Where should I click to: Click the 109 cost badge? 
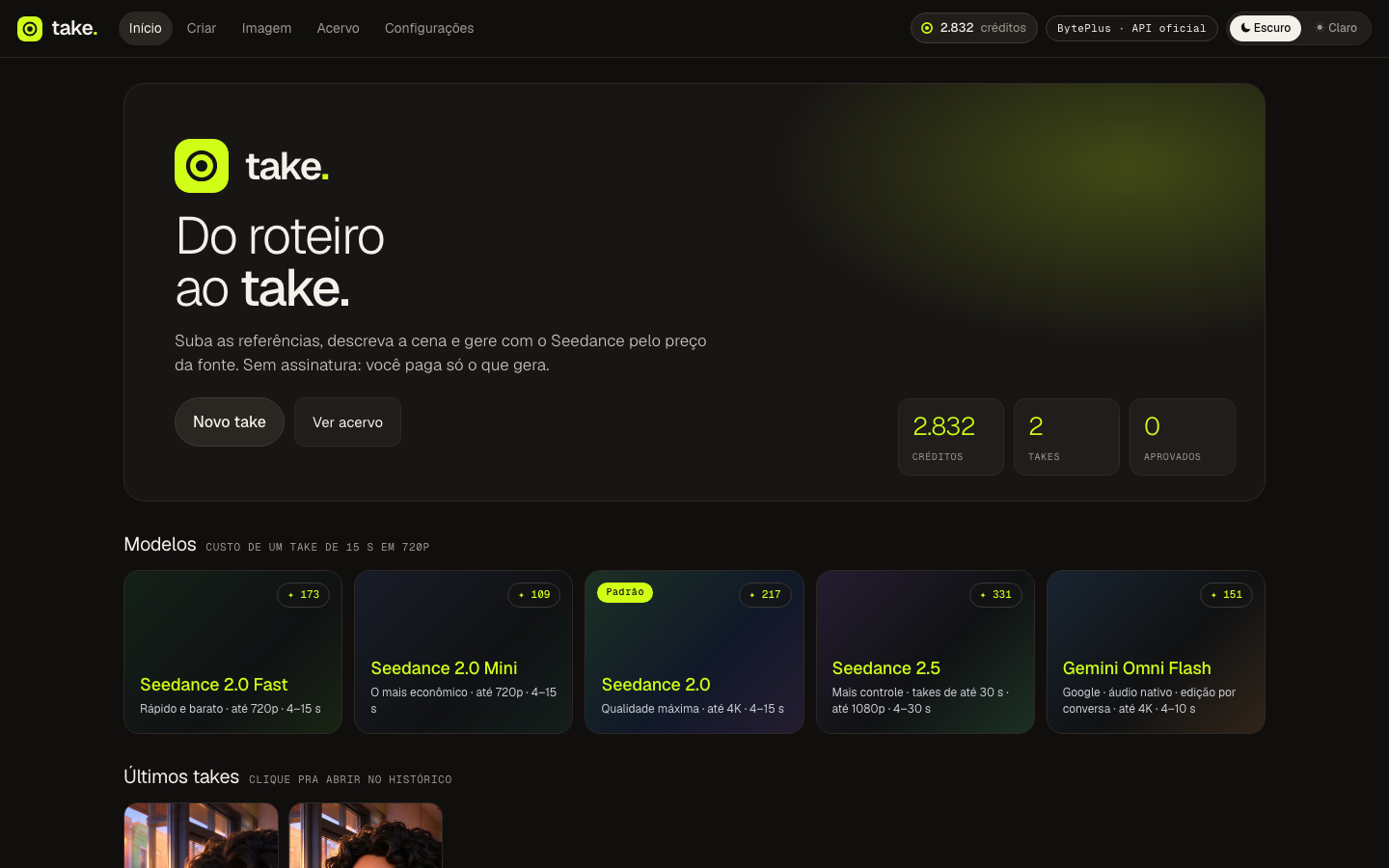(x=534, y=595)
